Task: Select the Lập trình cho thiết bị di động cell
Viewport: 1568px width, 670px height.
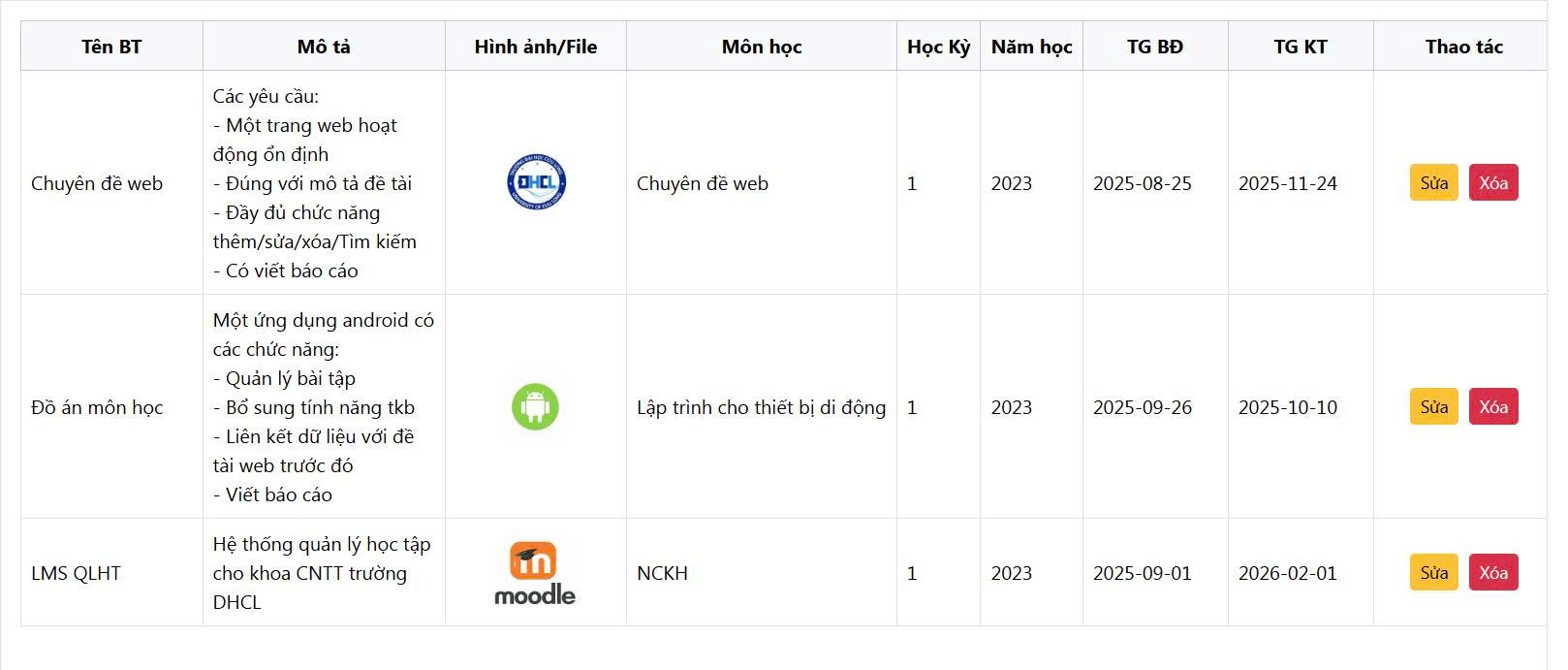Action: click(x=761, y=407)
